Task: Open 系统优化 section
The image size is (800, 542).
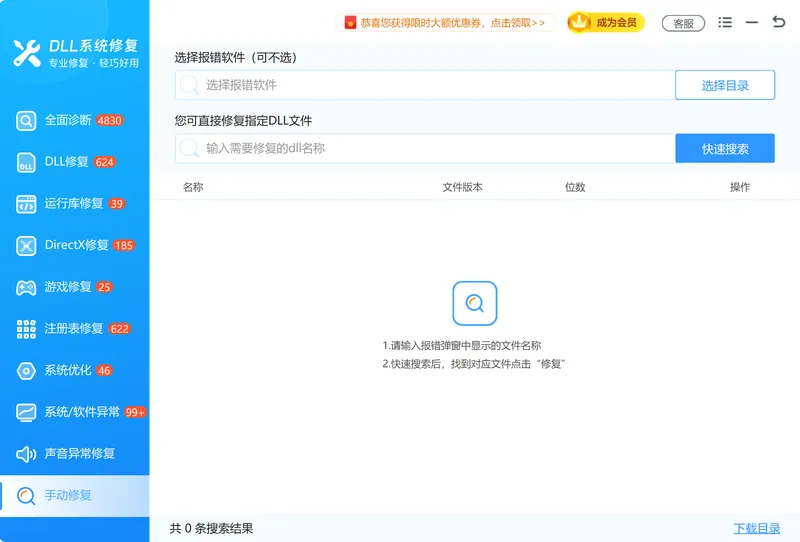Action: [74, 371]
